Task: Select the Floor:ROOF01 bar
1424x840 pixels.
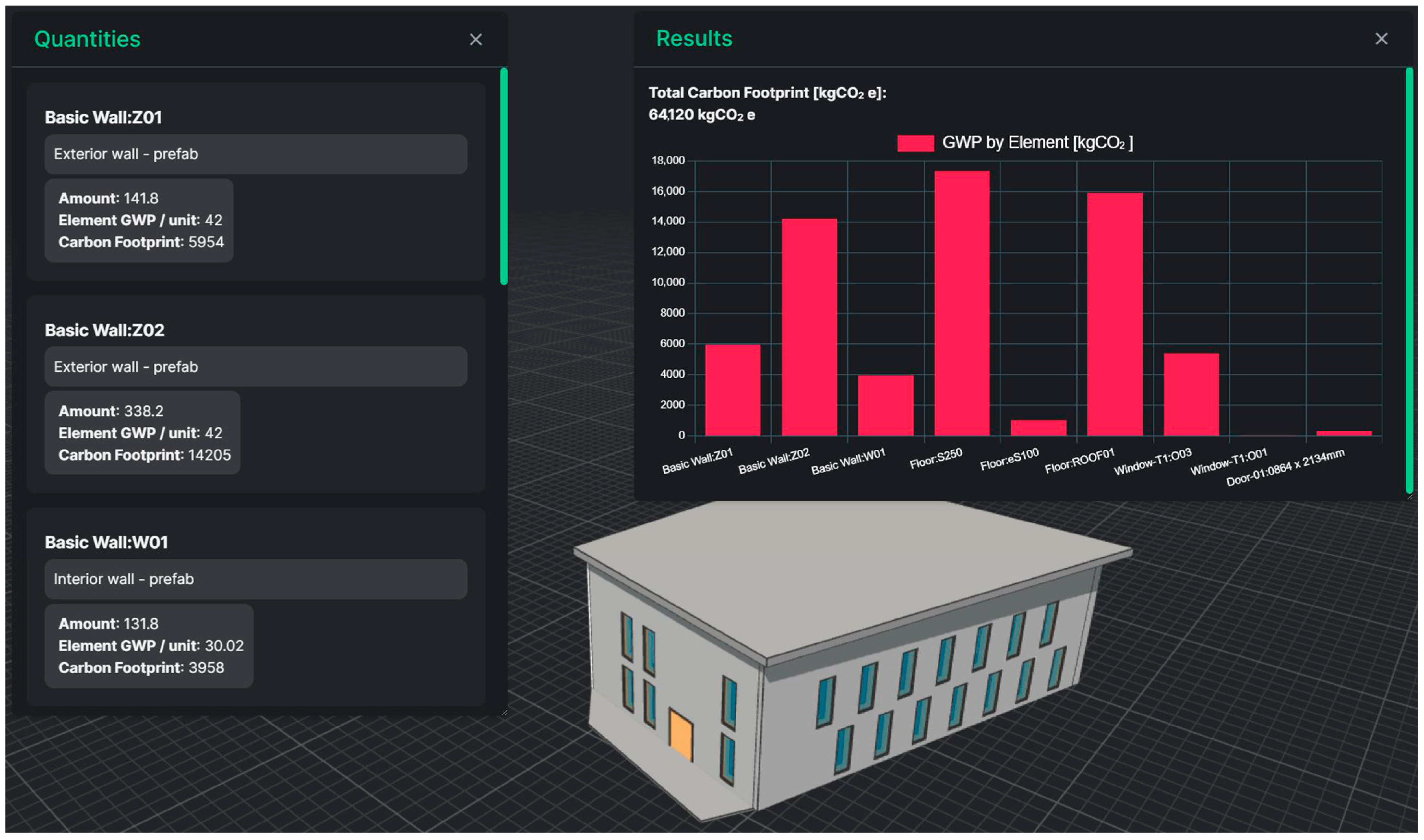Action: [x=1114, y=314]
